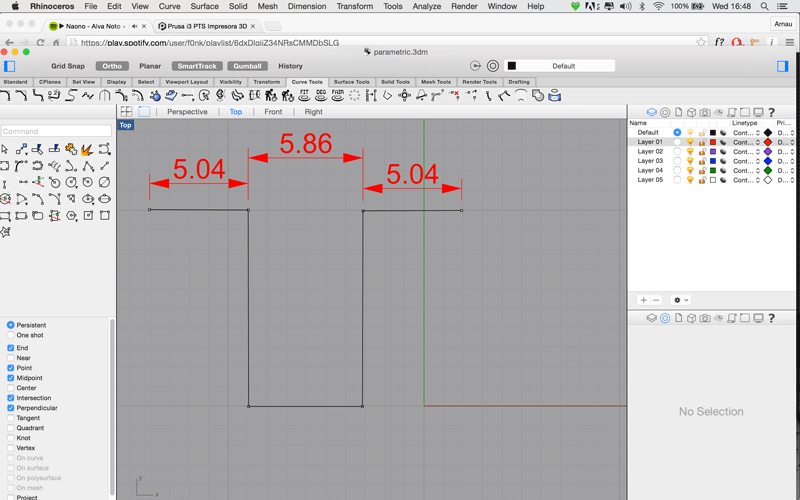Image resolution: width=800 pixels, height=500 pixels.
Task: Select the orange puzzle-piece join tool
Action: 71,149
